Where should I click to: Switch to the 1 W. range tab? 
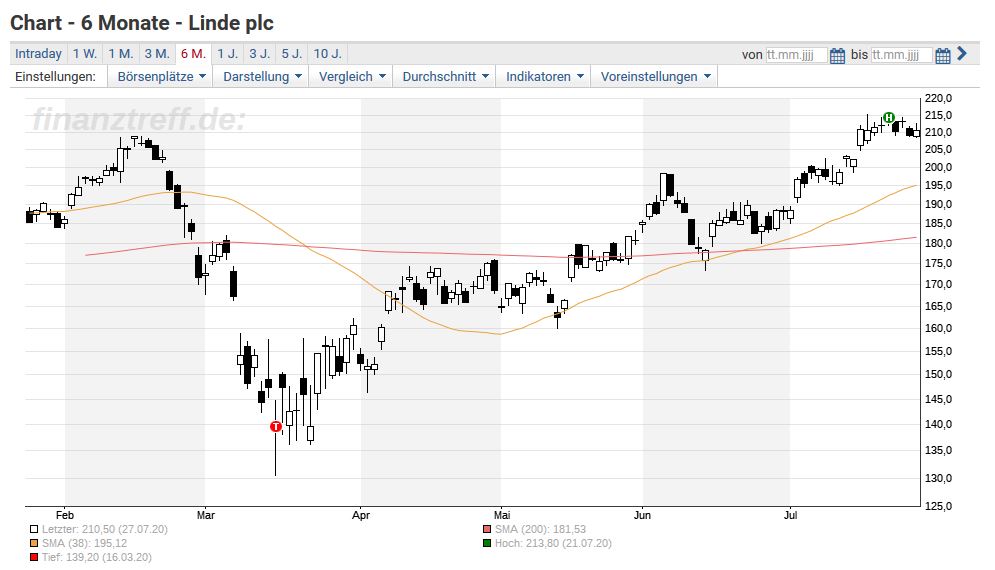click(x=84, y=54)
